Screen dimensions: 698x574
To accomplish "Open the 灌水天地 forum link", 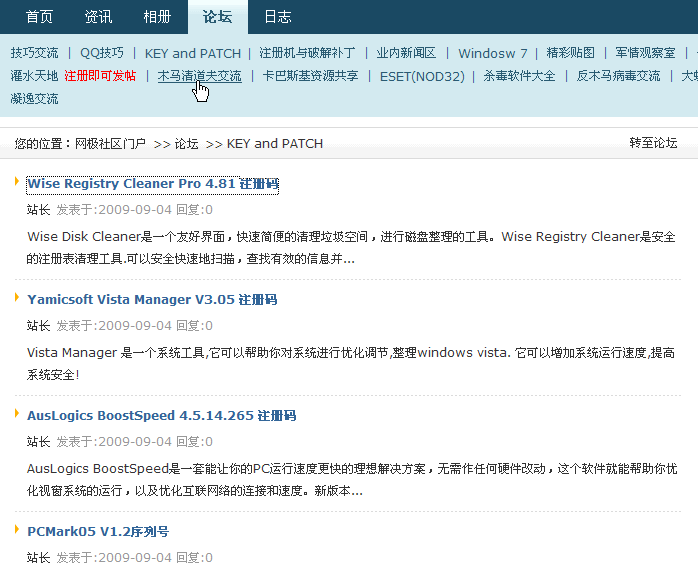I will (34, 76).
